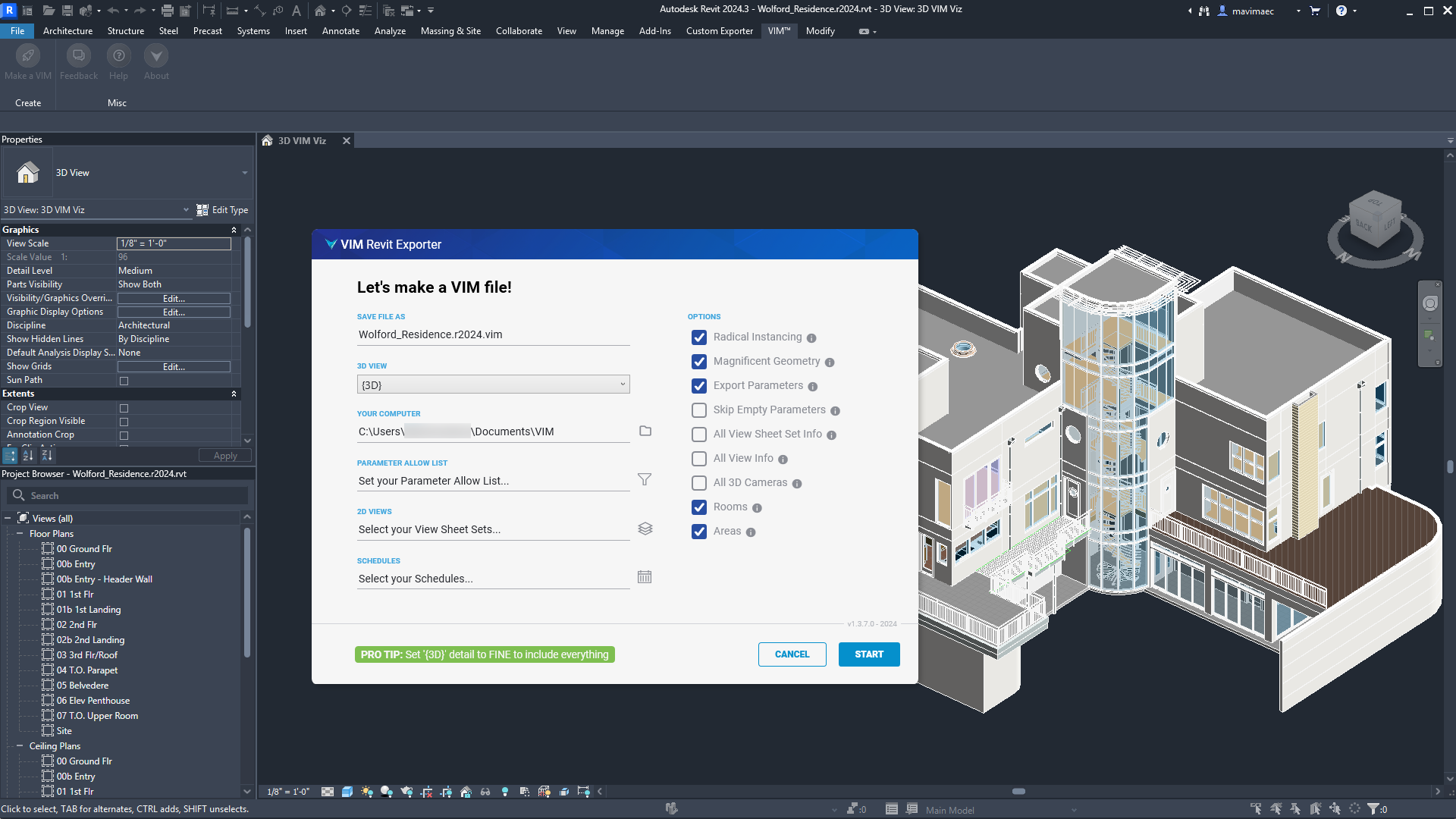This screenshot has width=1456, height=819.
Task: Click the info icon beside Radical Instancing
Action: [x=811, y=338]
